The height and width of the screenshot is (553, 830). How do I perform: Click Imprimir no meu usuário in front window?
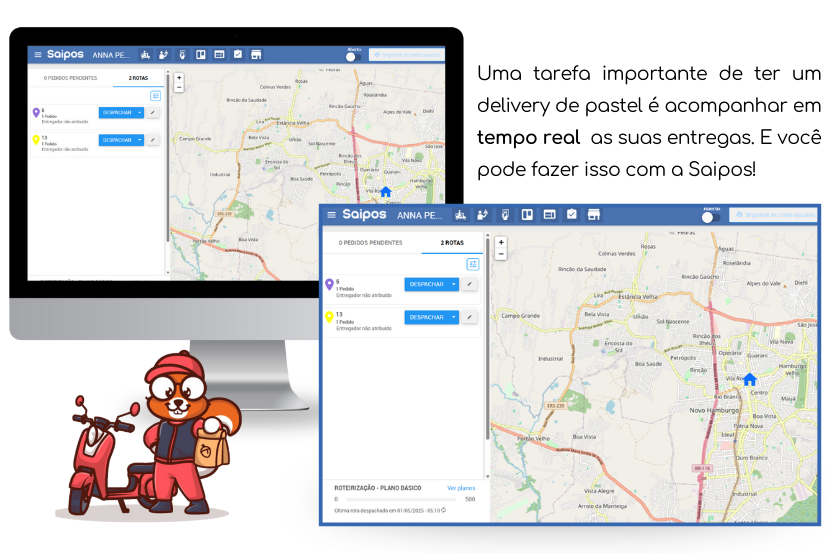coord(774,215)
